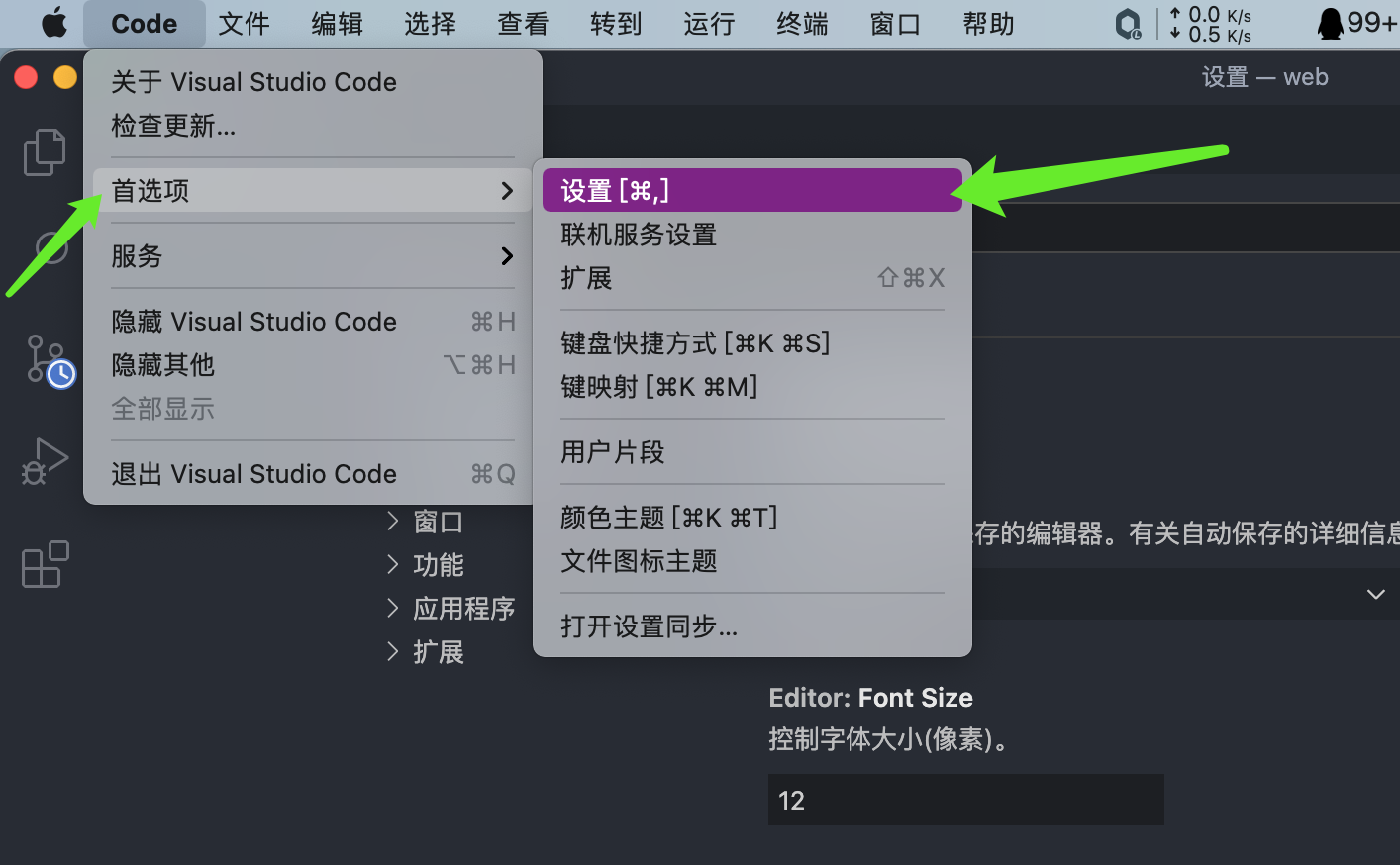Viewport: 1400px width, 865px height.
Task: Click the Editor: Font Size setting title
Action: click(871, 698)
